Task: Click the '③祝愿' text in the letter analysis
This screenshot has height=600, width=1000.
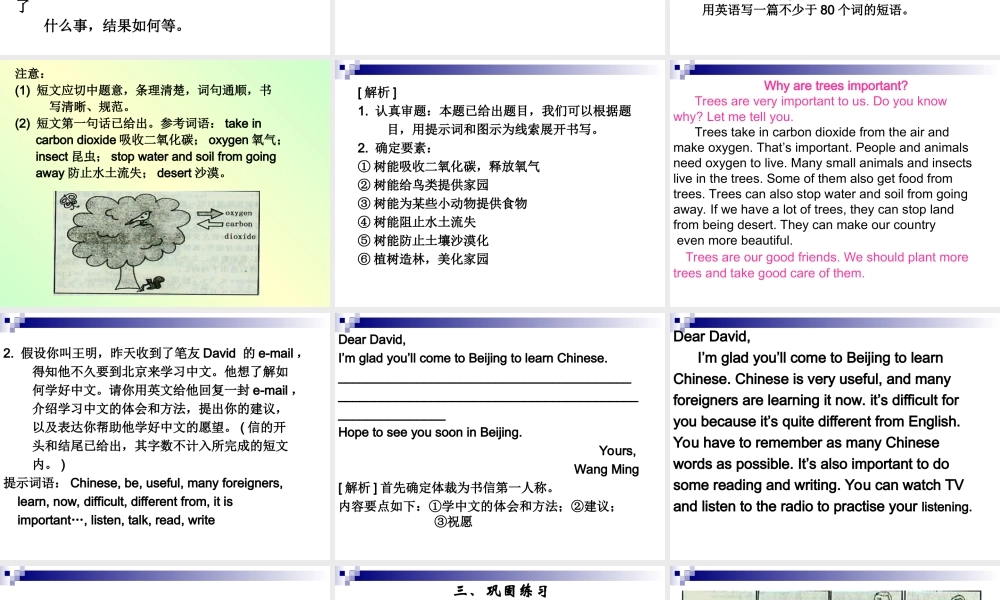Action: point(453,522)
